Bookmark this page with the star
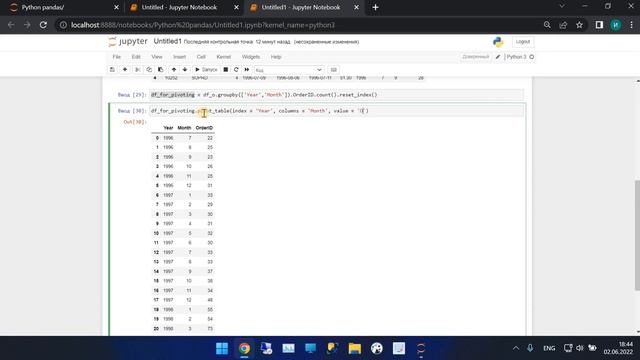640x360 pixels. tap(580, 25)
